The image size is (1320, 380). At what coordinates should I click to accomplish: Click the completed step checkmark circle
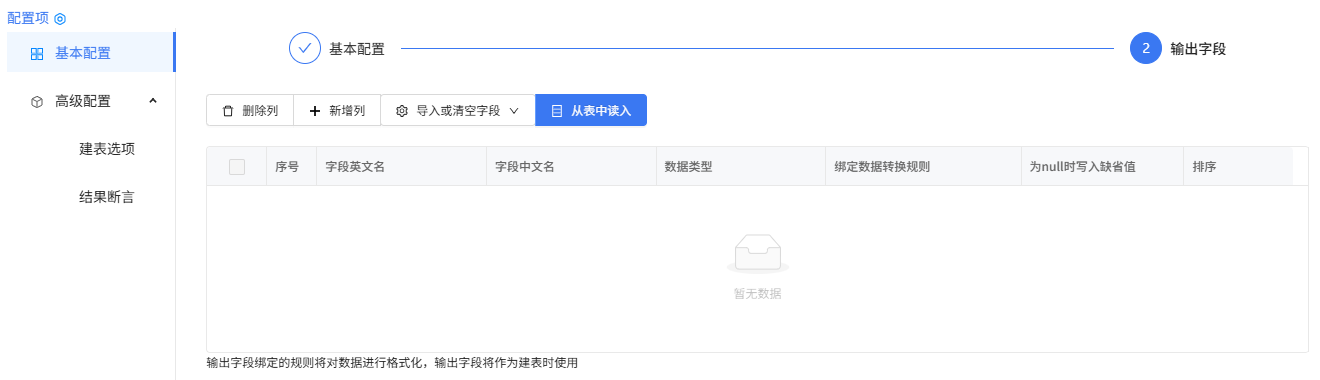pyautogui.click(x=305, y=48)
